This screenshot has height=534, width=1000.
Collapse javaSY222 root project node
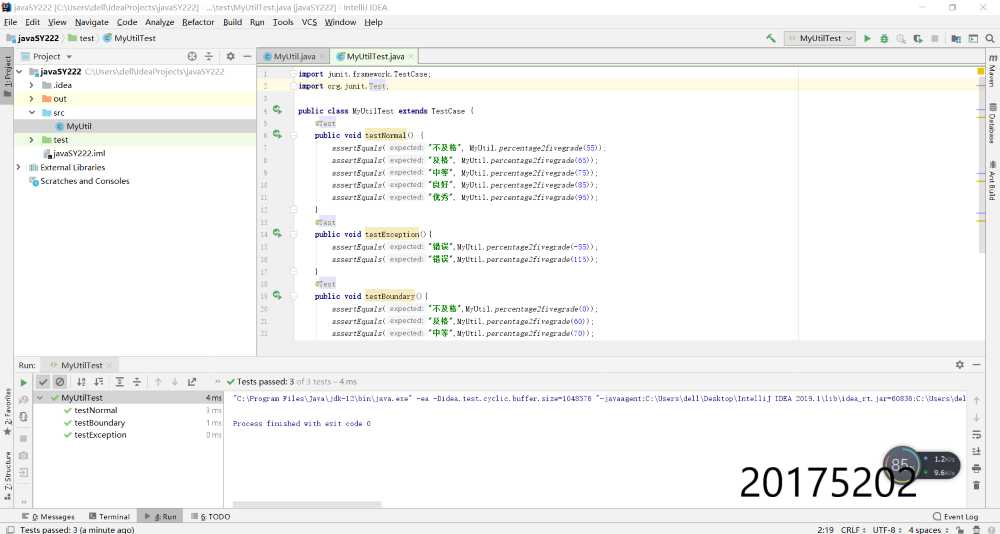[19, 71]
